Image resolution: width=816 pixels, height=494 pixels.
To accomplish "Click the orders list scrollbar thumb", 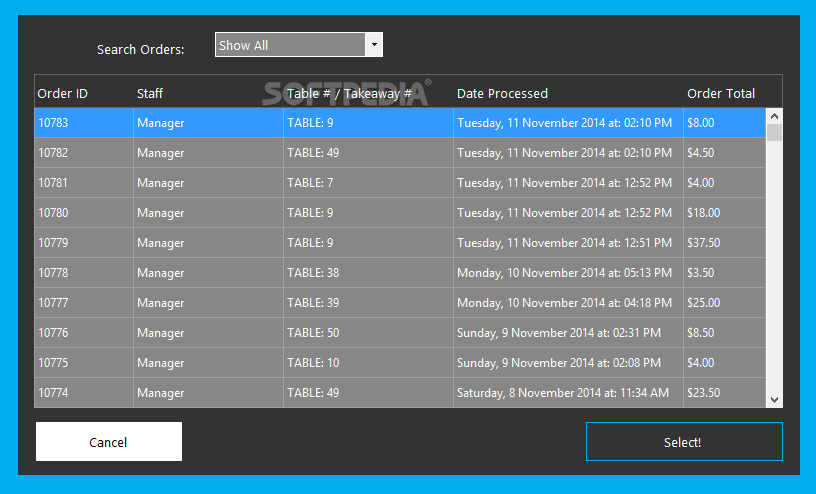I will coord(774,132).
